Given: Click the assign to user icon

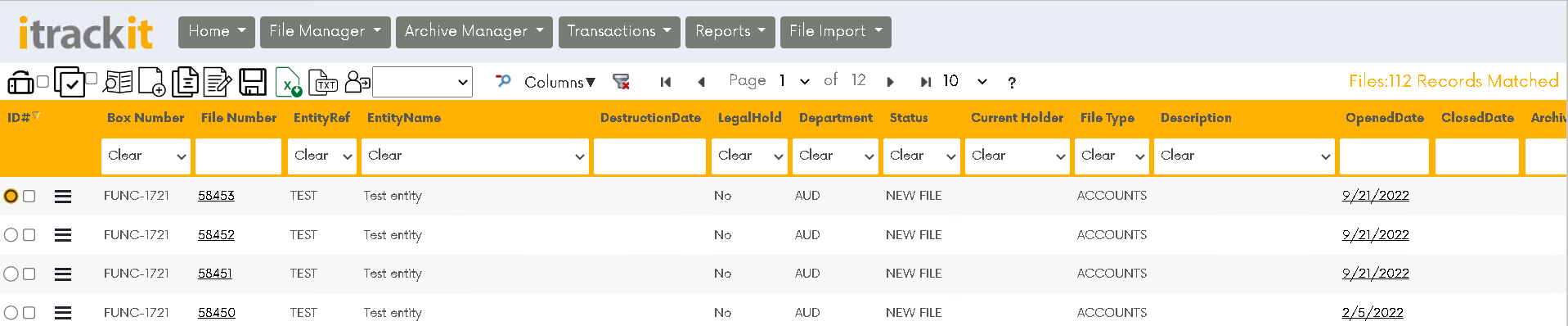Looking at the screenshot, I should coord(357,82).
